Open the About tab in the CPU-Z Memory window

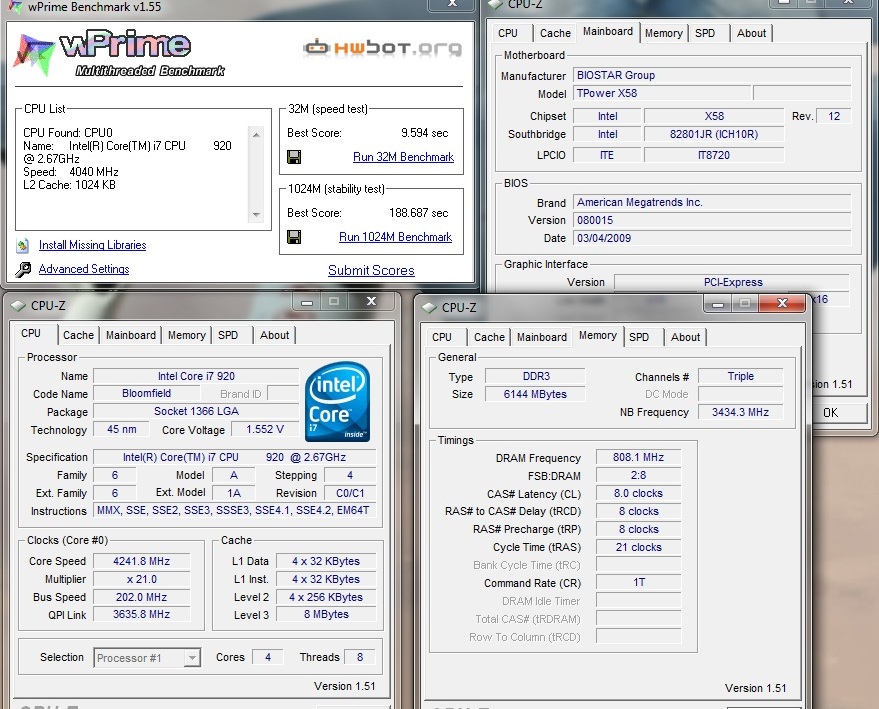[685, 337]
